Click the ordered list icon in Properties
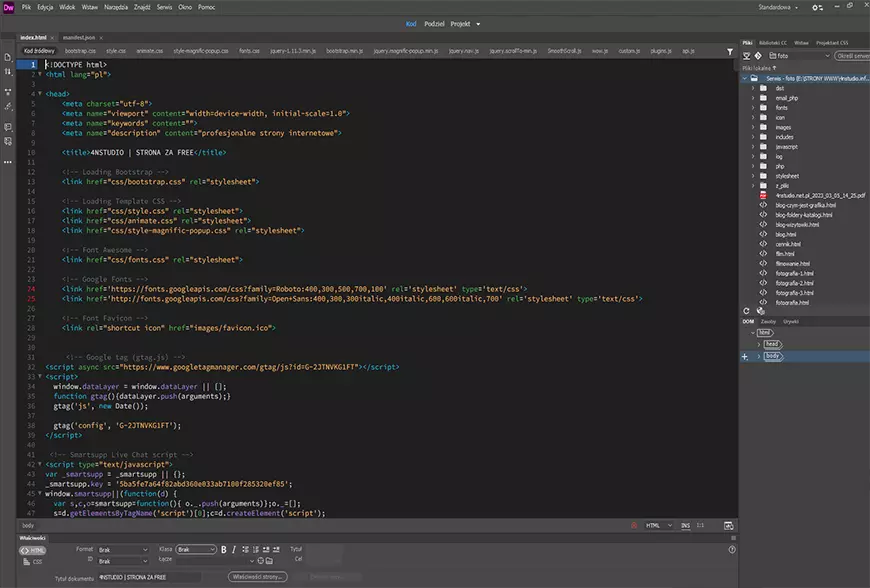Image resolution: width=870 pixels, height=588 pixels. pyautogui.click(x=256, y=549)
